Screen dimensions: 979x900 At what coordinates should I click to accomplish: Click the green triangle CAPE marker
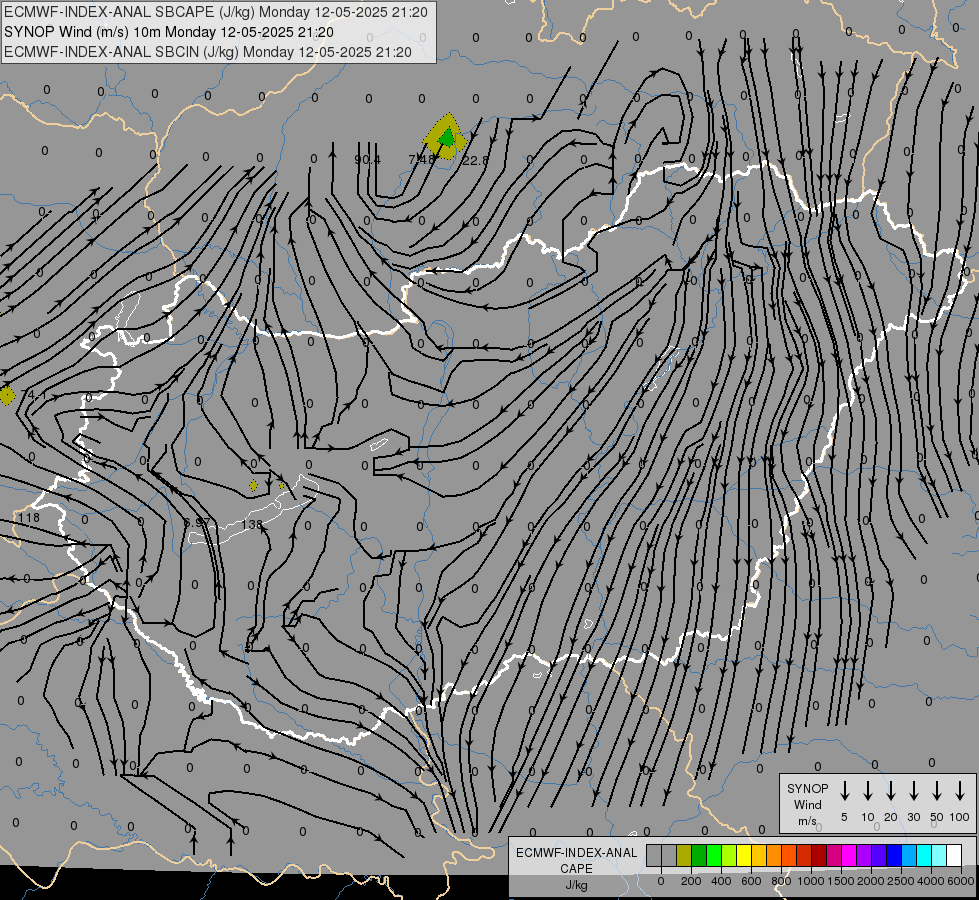447,138
